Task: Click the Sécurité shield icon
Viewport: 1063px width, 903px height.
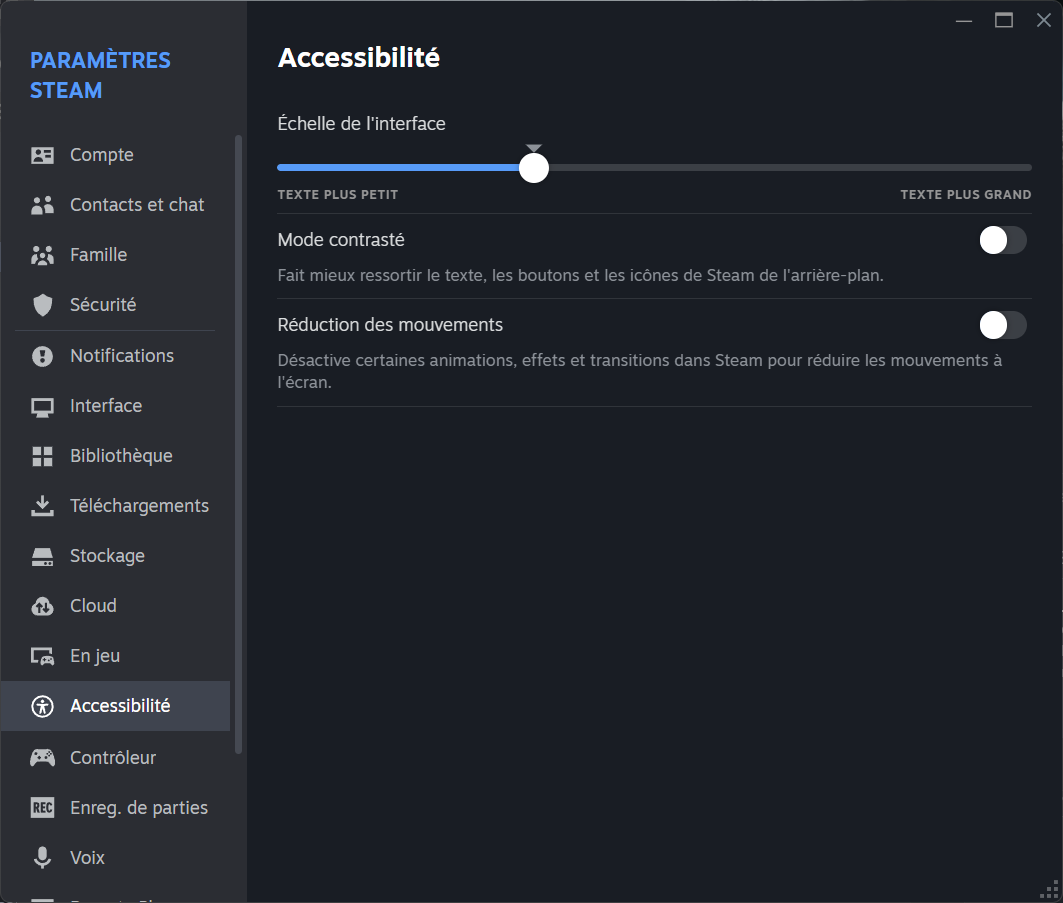Action: coord(42,305)
